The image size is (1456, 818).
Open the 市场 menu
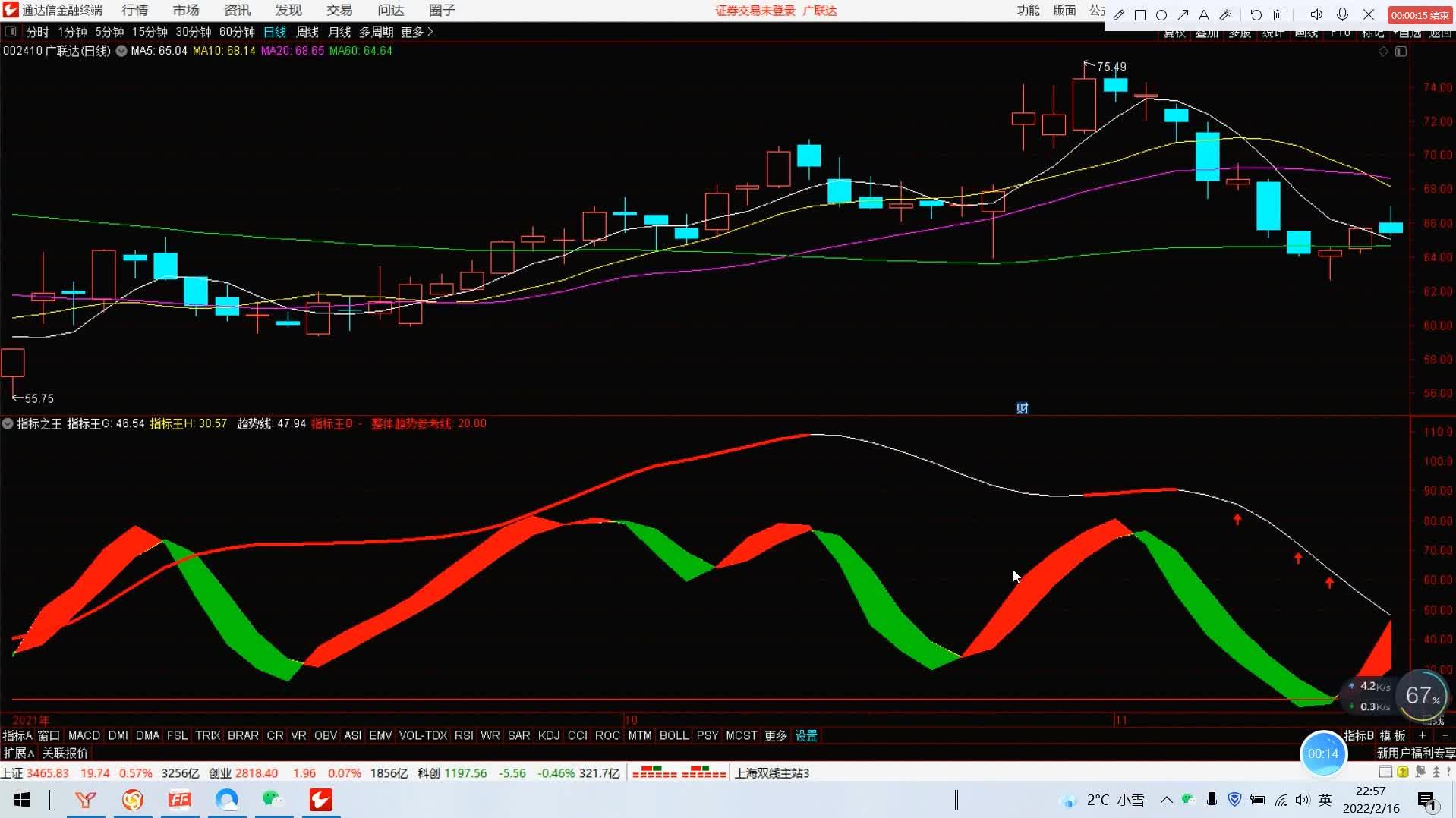186,10
